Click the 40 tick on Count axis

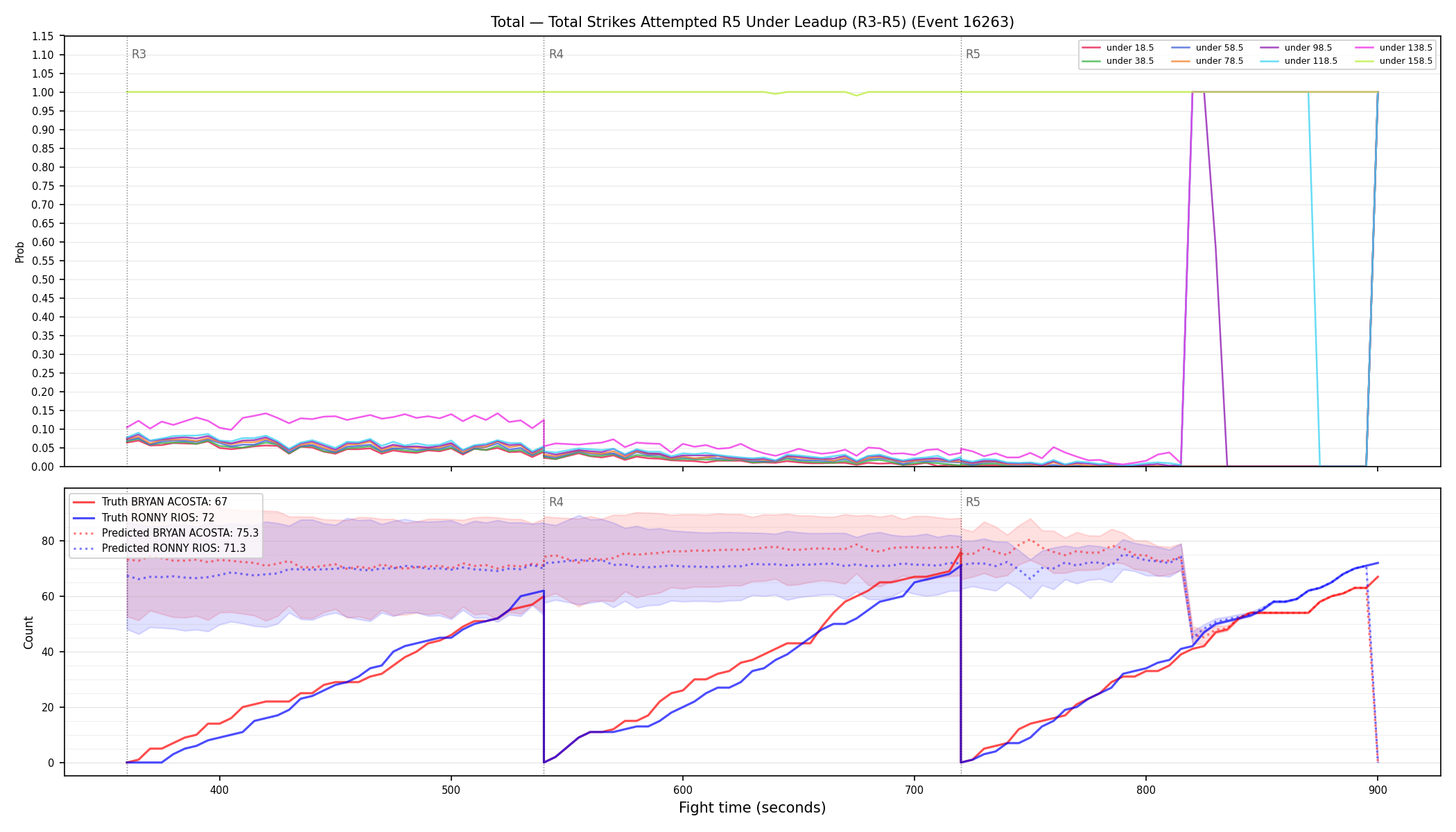click(x=48, y=652)
